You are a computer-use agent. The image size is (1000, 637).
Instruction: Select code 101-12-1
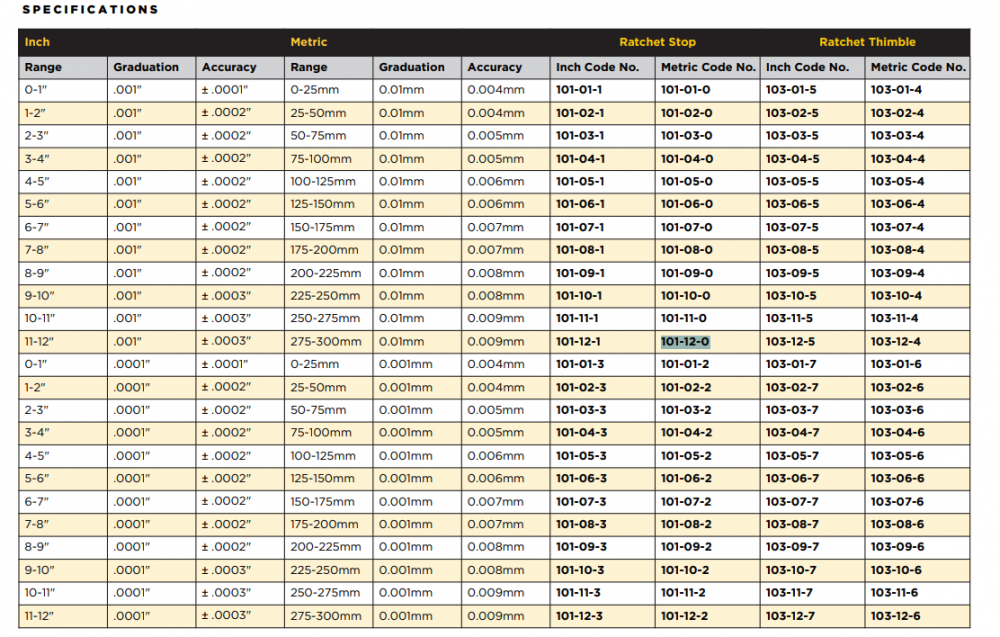[578, 341]
